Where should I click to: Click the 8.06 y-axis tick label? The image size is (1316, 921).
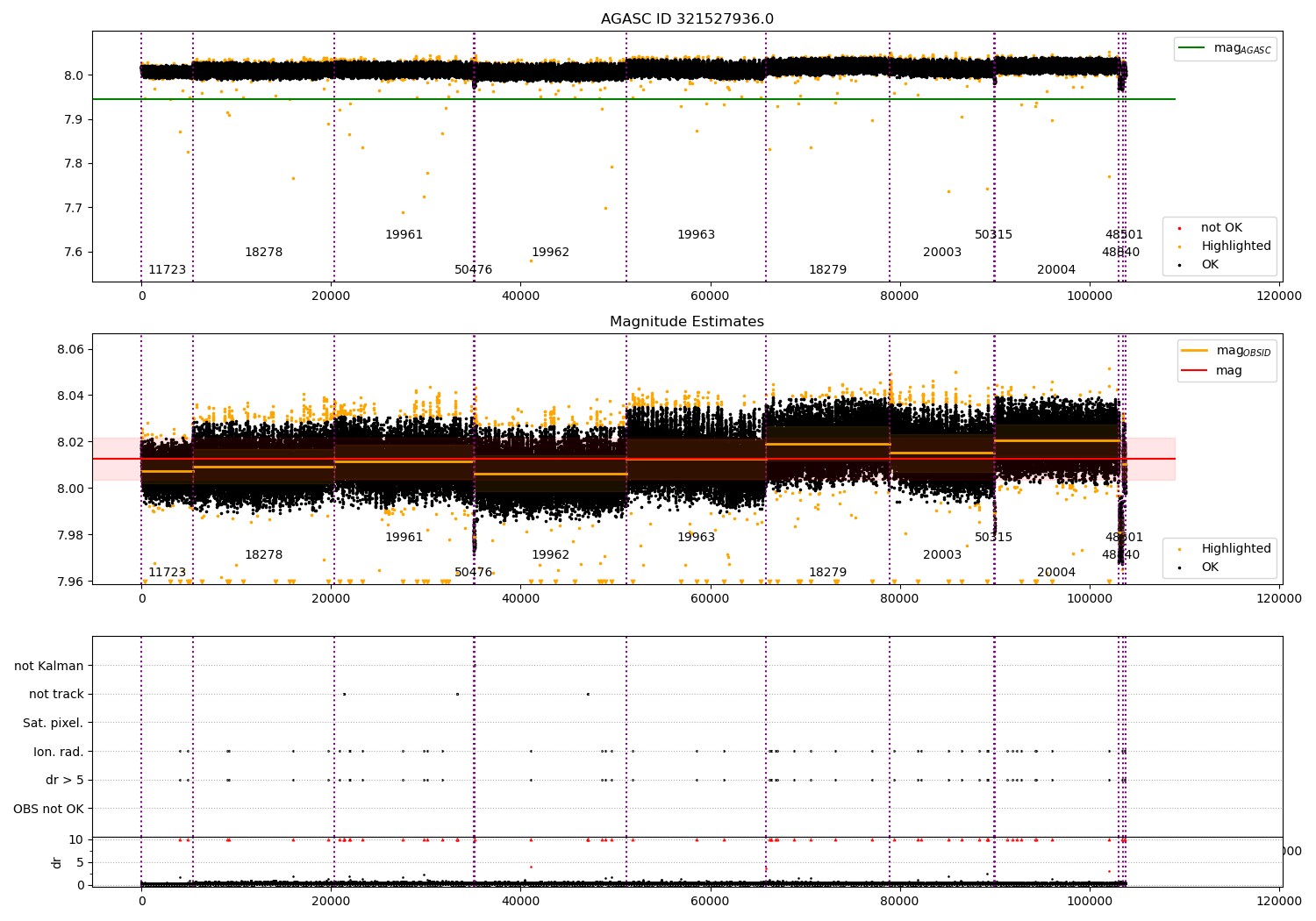click(69, 350)
